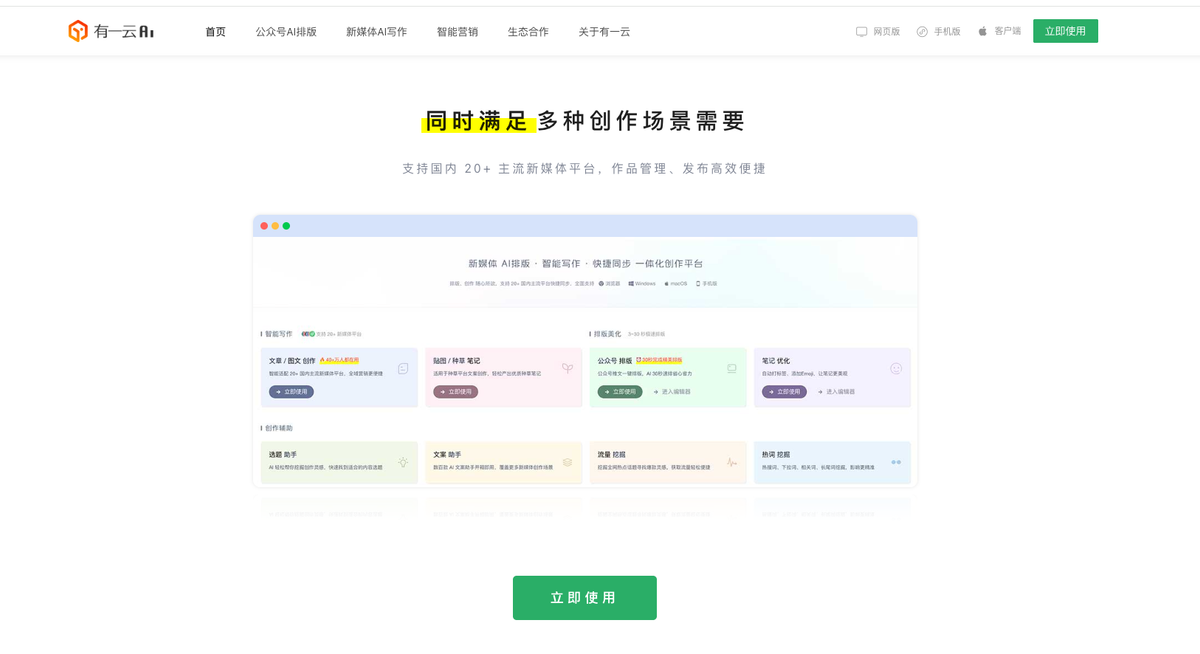Click the sprout icon on 贴图/种草 笔记
The width and height of the screenshot is (1200, 654).
pyautogui.click(x=567, y=368)
